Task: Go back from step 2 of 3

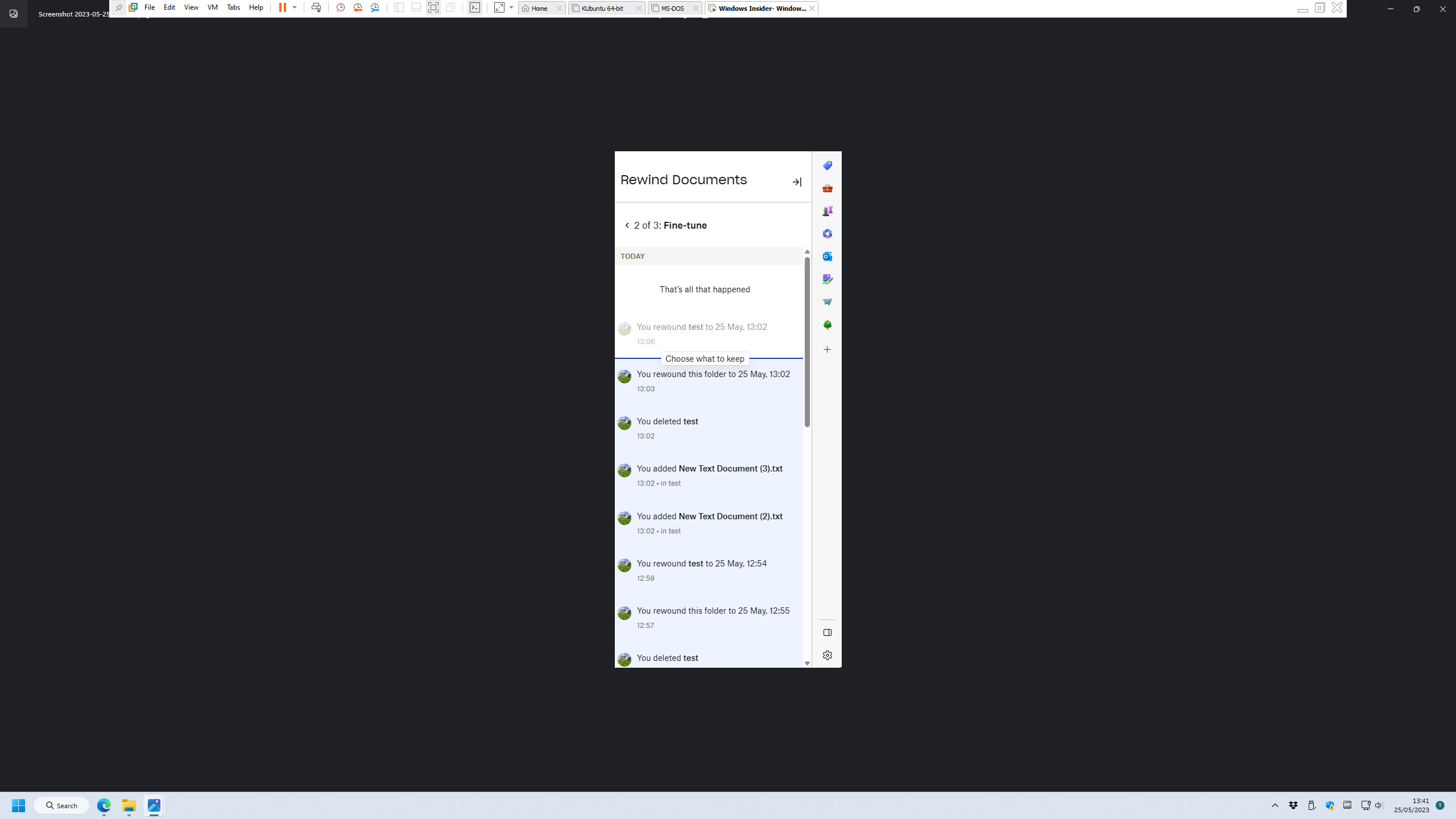Action: tap(627, 225)
